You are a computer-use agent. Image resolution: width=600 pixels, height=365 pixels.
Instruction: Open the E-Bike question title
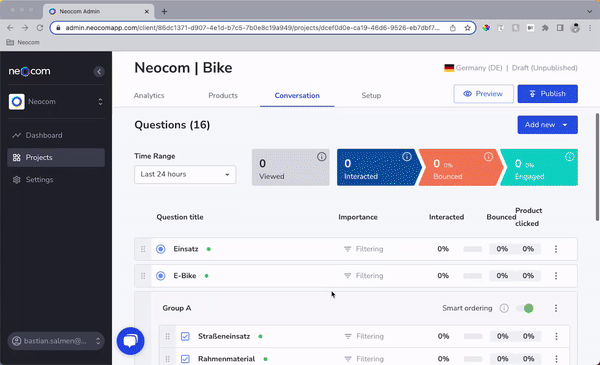pos(185,276)
